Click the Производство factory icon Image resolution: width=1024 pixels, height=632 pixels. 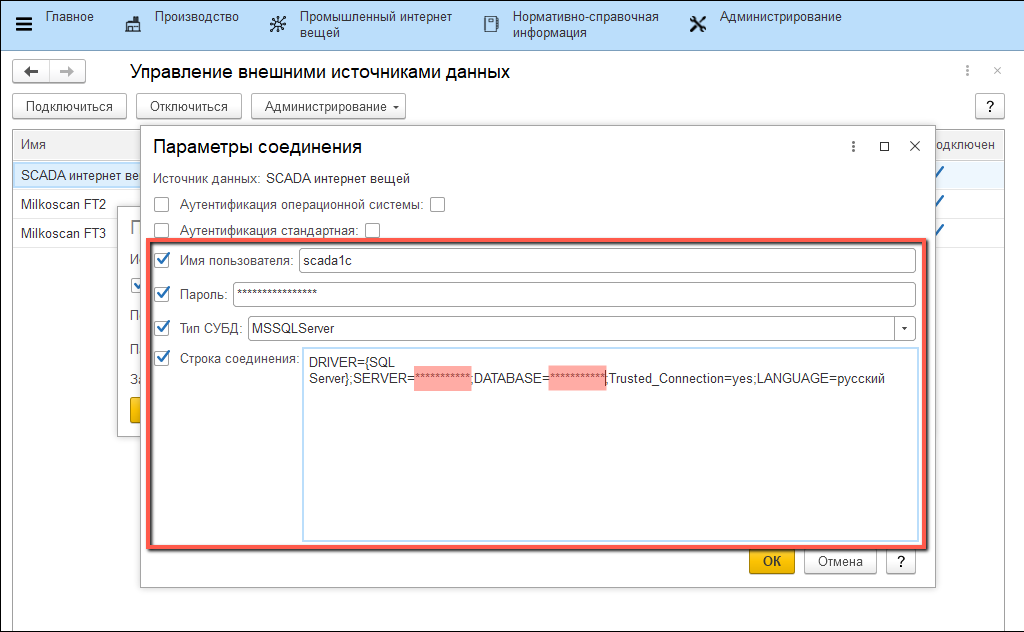(x=133, y=24)
